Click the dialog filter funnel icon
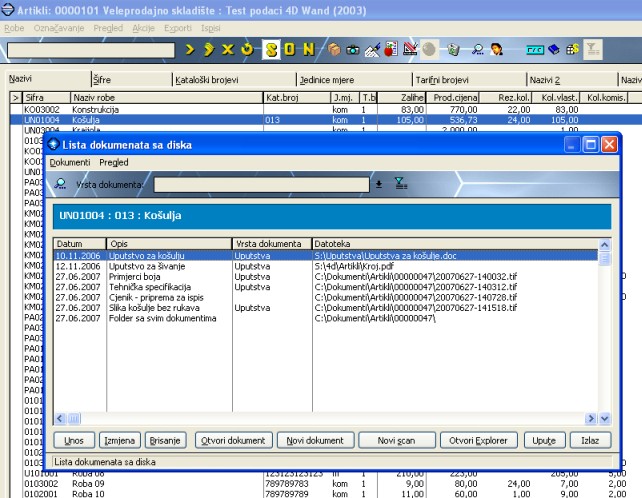Image resolution: width=642 pixels, height=498 pixels. (x=401, y=183)
